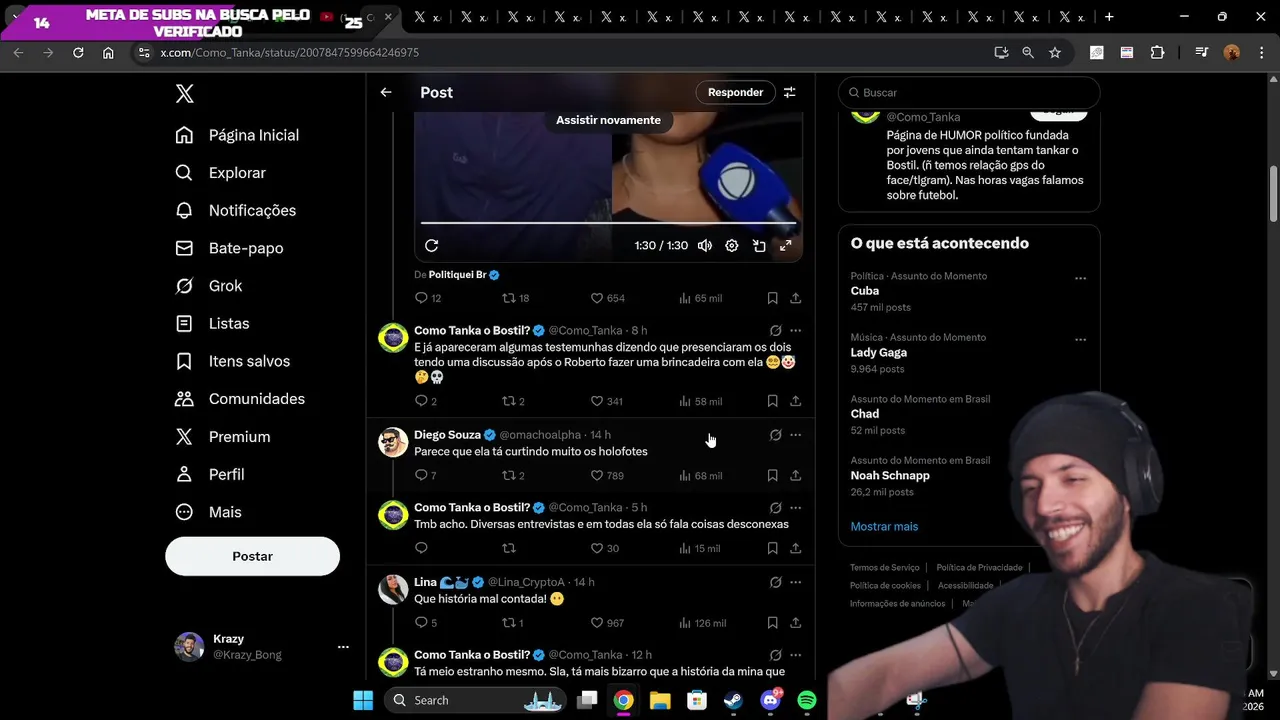Open more options for Cuba trend
The height and width of the screenshot is (720, 1280).
1080,278
